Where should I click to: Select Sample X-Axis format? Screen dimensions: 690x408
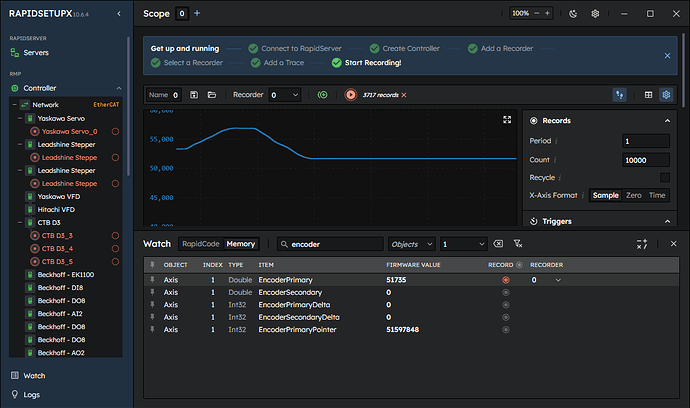tap(606, 195)
